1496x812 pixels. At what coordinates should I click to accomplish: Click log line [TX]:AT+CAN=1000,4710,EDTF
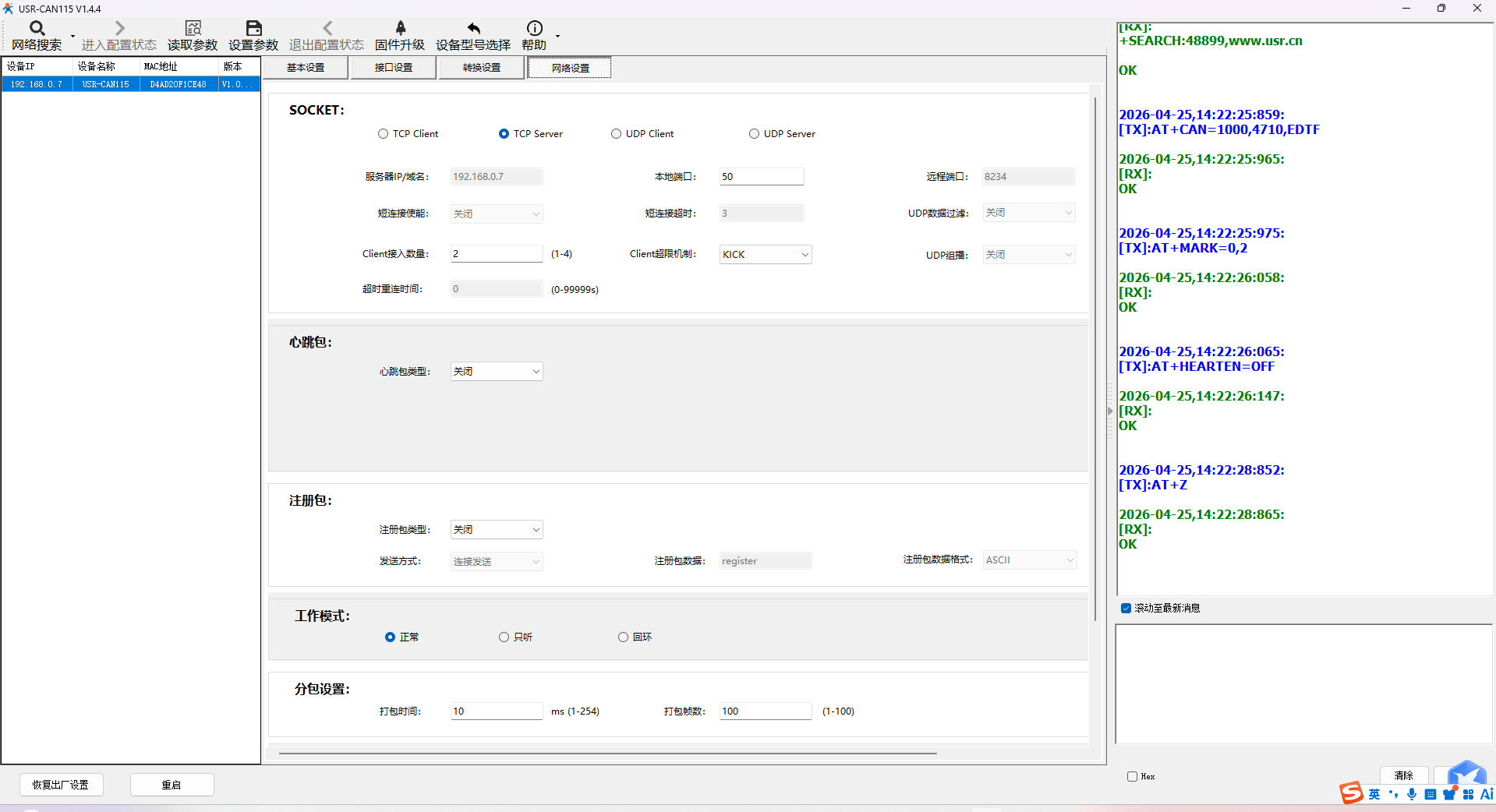tap(1218, 130)
